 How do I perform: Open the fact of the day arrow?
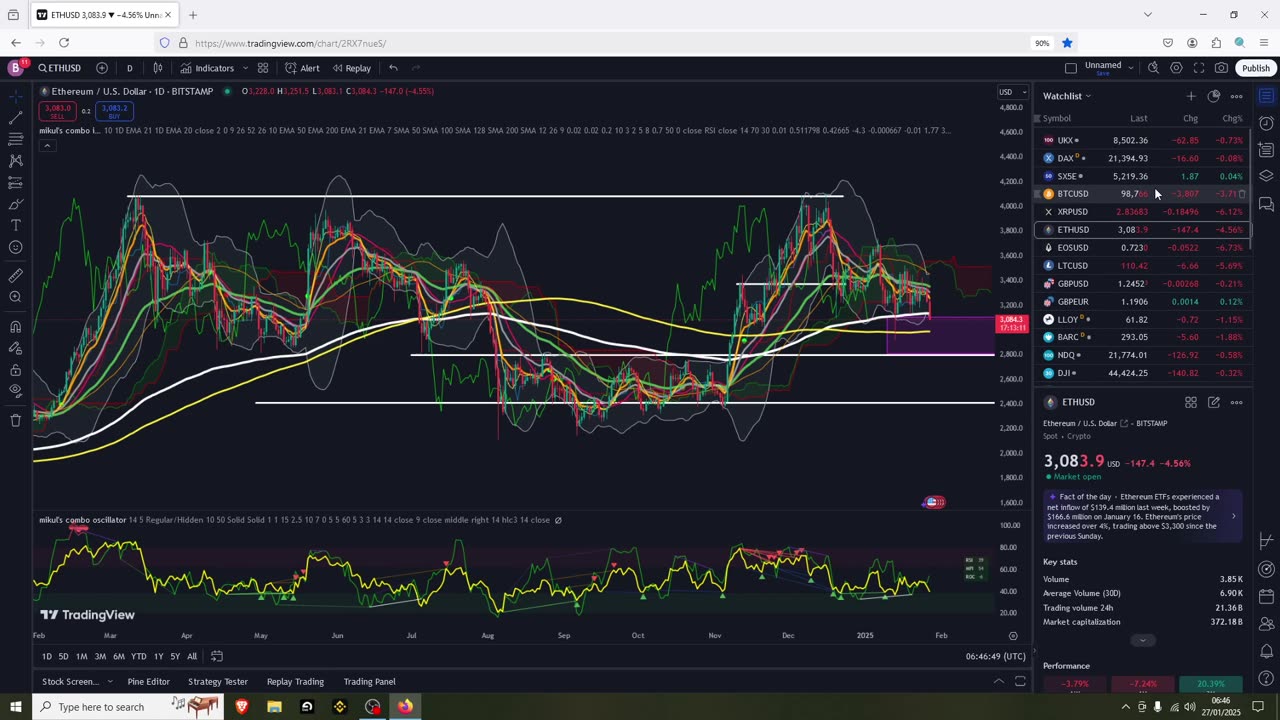pos(1233,516)
